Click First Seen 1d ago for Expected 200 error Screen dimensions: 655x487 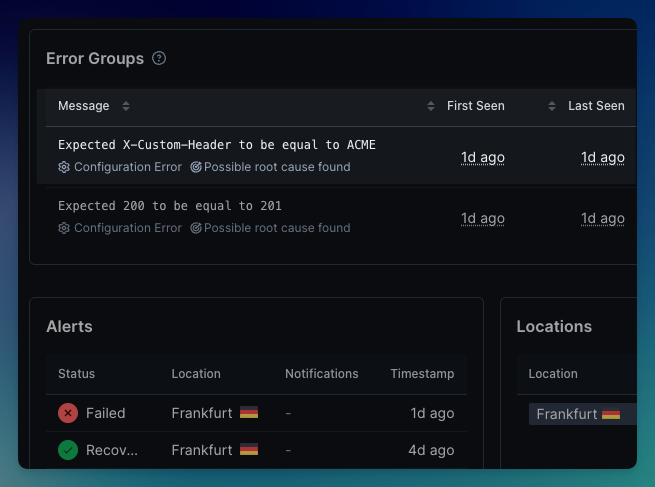[x=482, y=218]
